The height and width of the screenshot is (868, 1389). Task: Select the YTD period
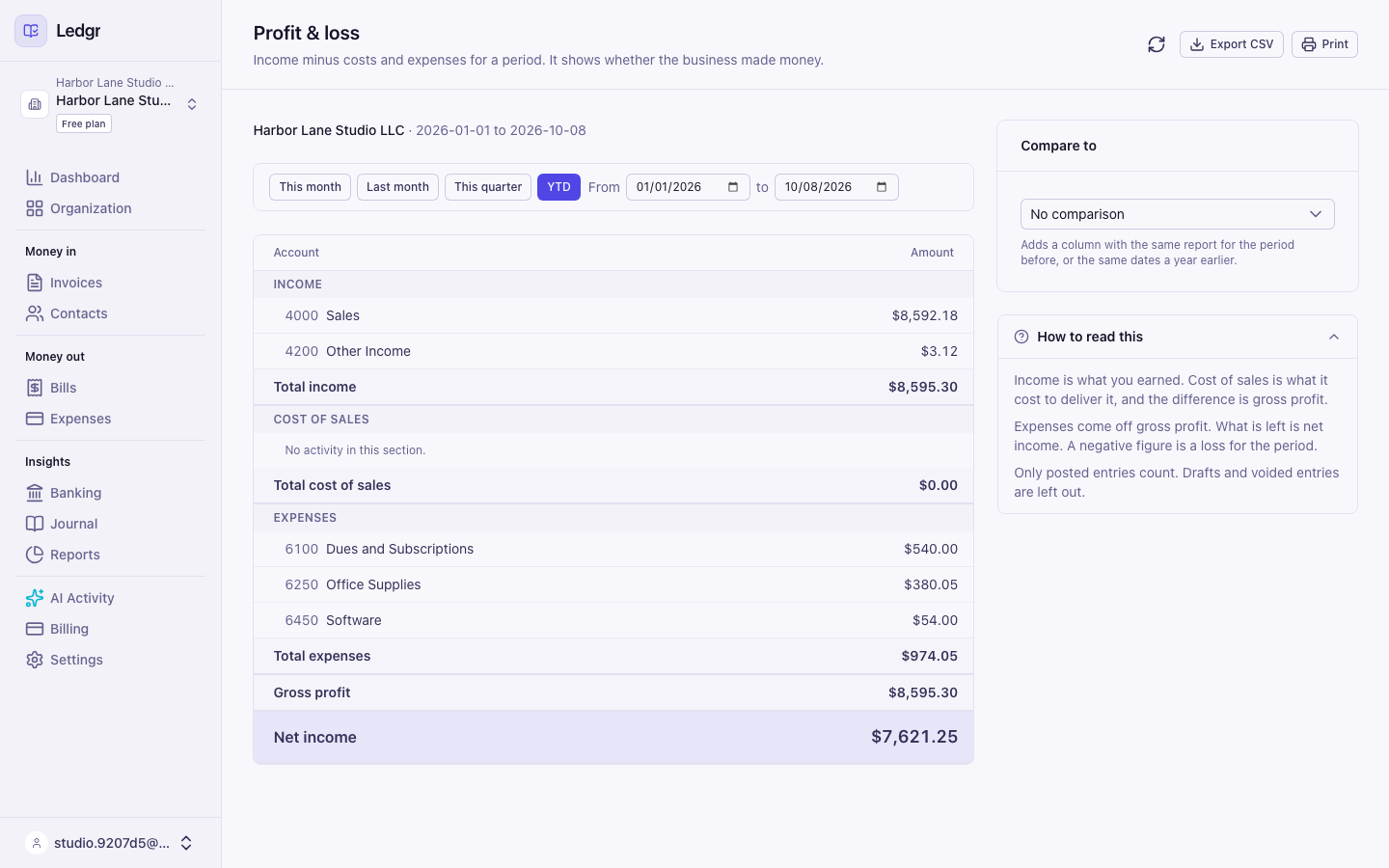(x=558, y=187)
